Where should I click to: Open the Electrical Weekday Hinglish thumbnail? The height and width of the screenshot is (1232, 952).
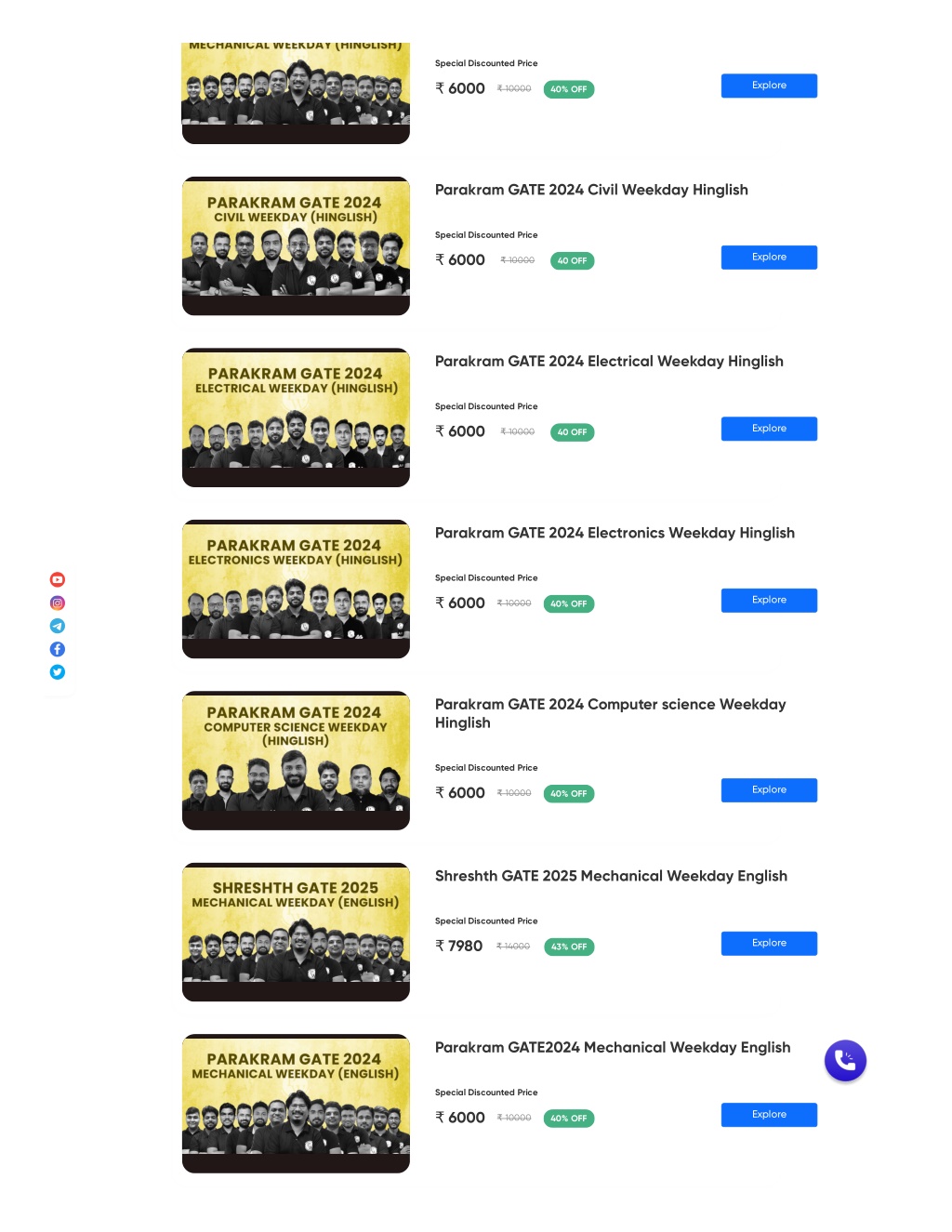click(x=296, y=417)
